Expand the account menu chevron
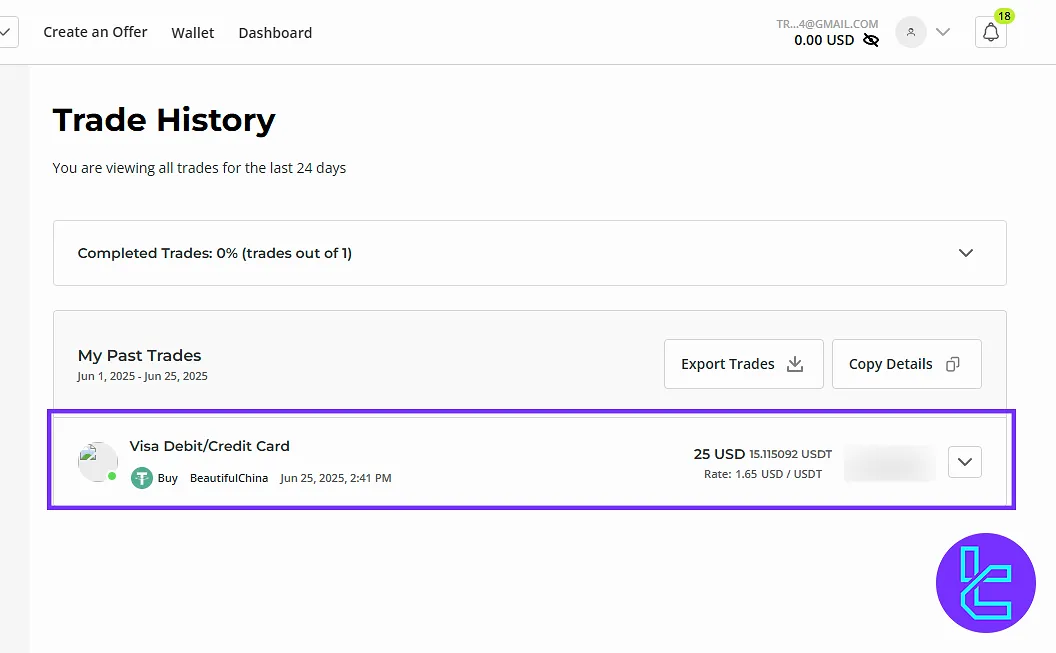 [943, 32]
